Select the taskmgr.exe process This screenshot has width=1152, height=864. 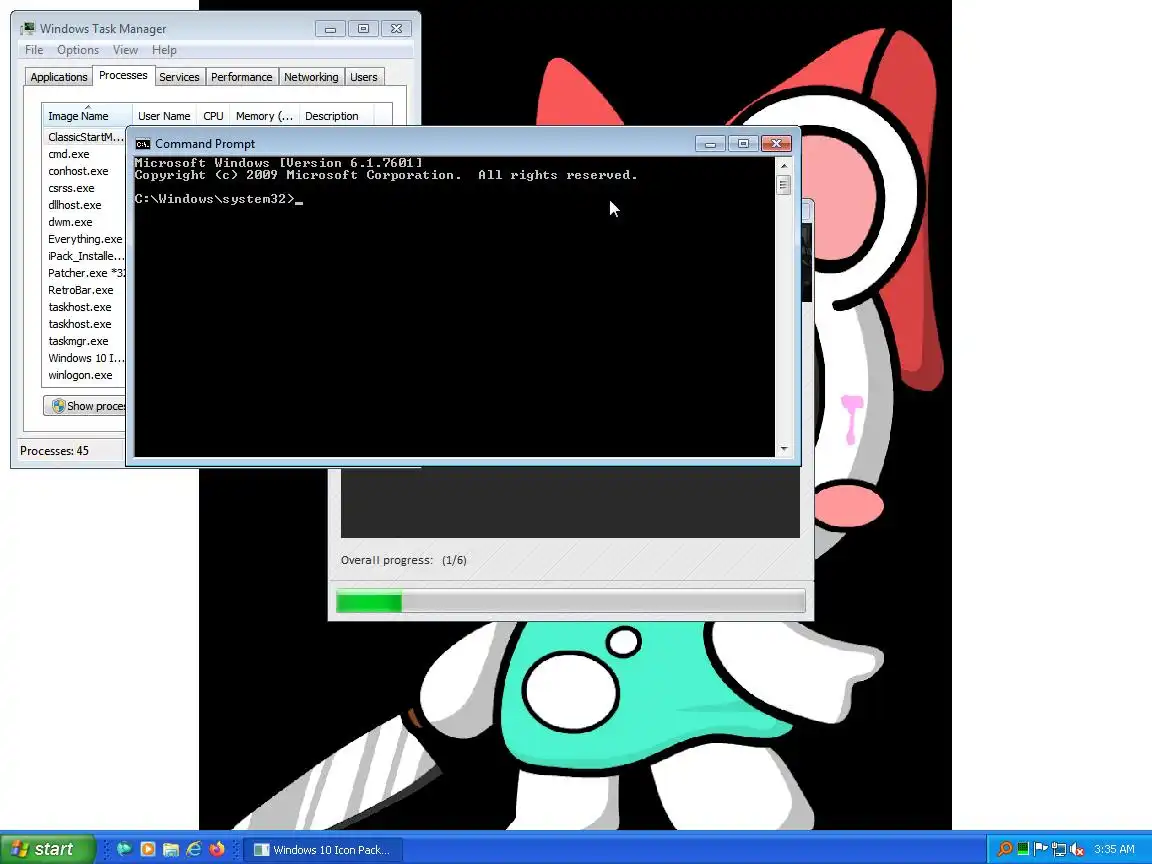click(84, 341)
